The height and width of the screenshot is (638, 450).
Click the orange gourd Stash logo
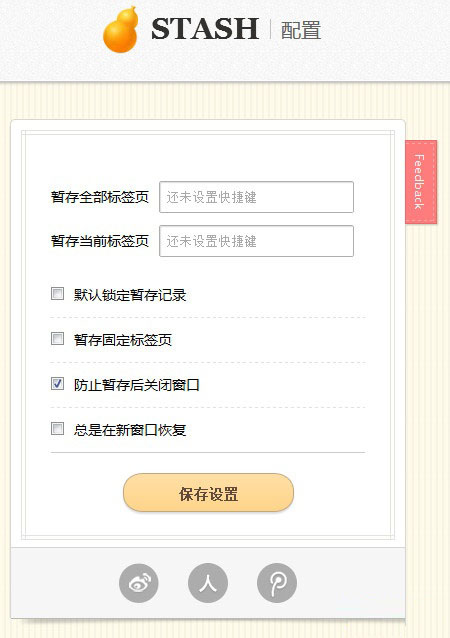click(x=120, y=30)
